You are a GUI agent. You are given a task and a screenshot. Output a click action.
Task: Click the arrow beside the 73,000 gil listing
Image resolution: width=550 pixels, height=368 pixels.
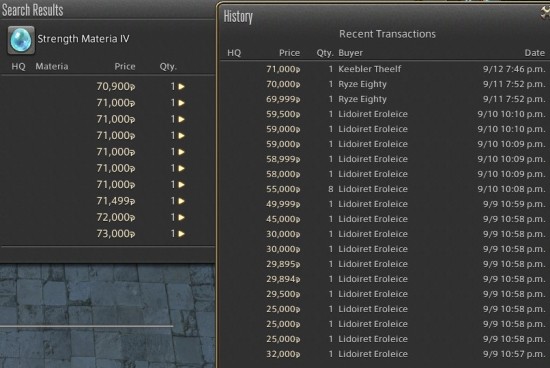(x=181, y=234)
